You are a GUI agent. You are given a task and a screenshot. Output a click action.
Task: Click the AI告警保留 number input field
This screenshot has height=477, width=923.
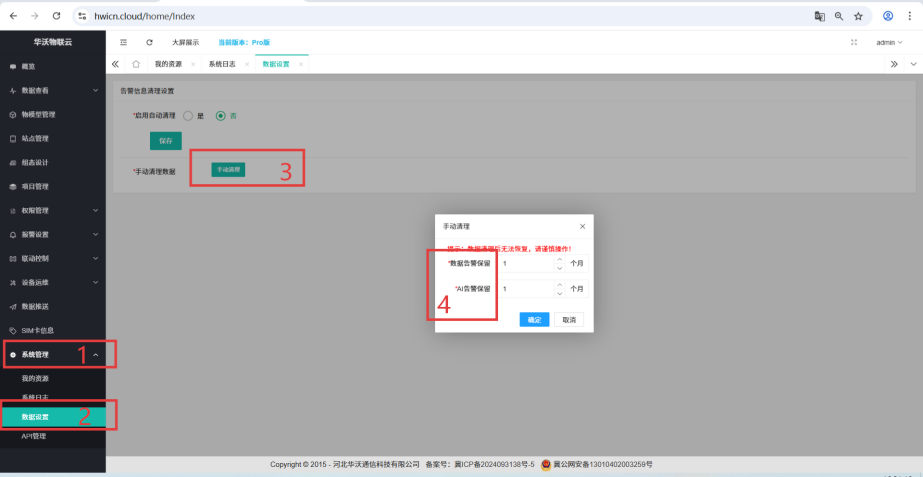click(527, 288)
